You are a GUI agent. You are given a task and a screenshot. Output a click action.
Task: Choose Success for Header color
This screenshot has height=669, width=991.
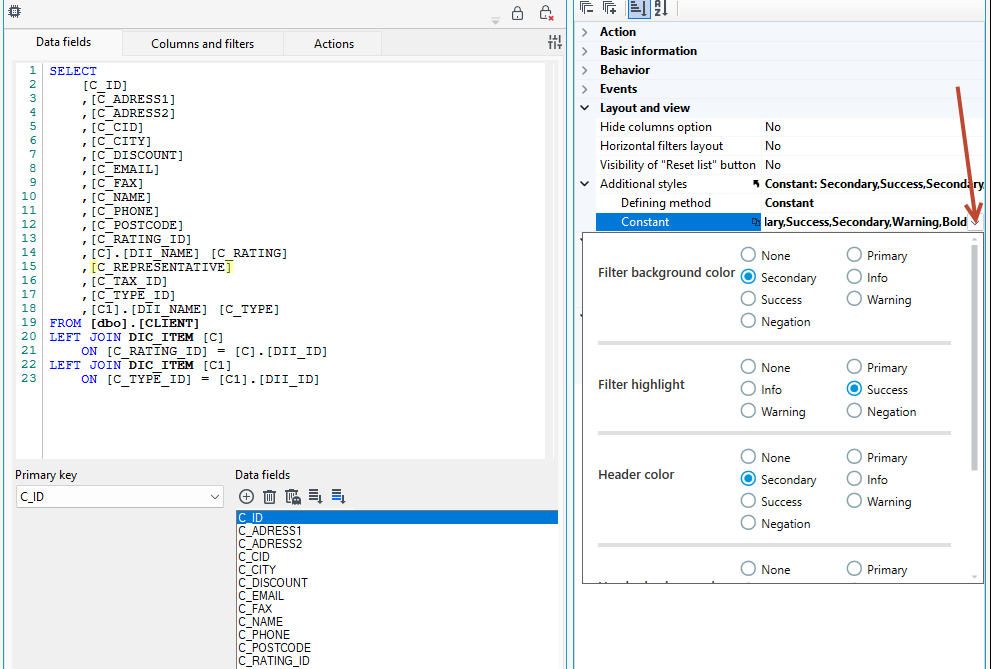pos(748,500)
